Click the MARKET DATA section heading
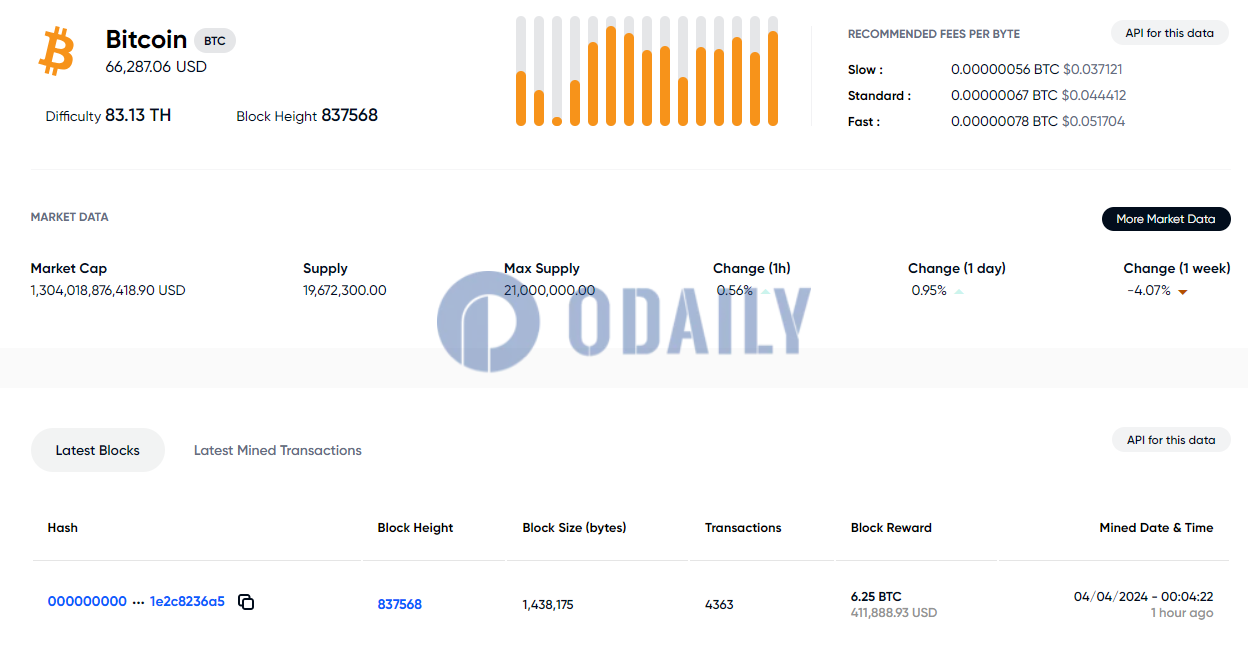1248x645 pixels. pos(69,217)
